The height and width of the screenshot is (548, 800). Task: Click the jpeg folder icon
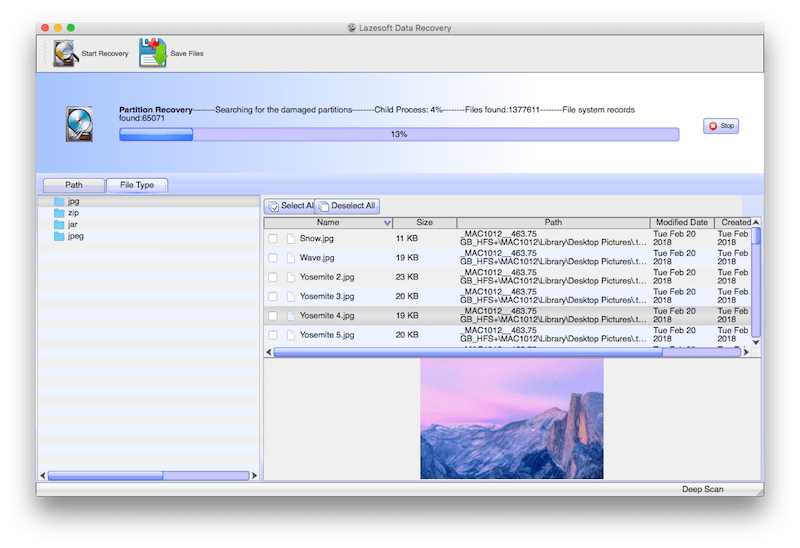[x=59, y=236]
